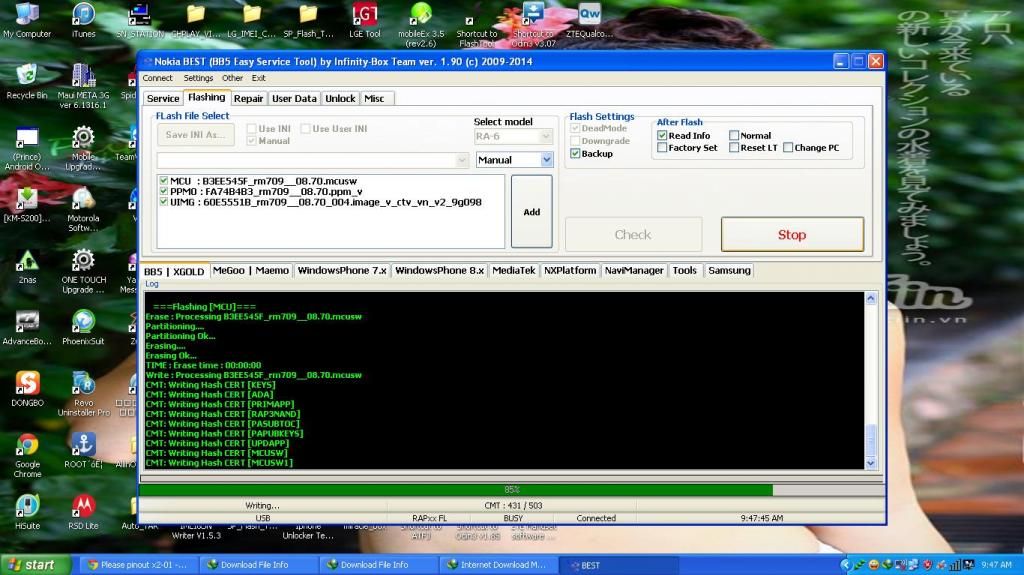Toggle the Read Info checkbox

tap(662, 135)
